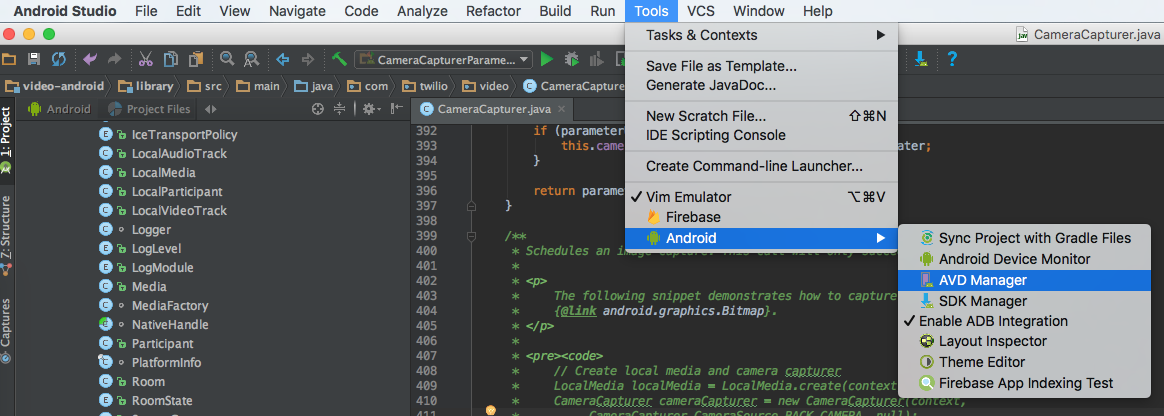
Task: Click the SDK download icon in toolbar
Action: click(921, 59)
